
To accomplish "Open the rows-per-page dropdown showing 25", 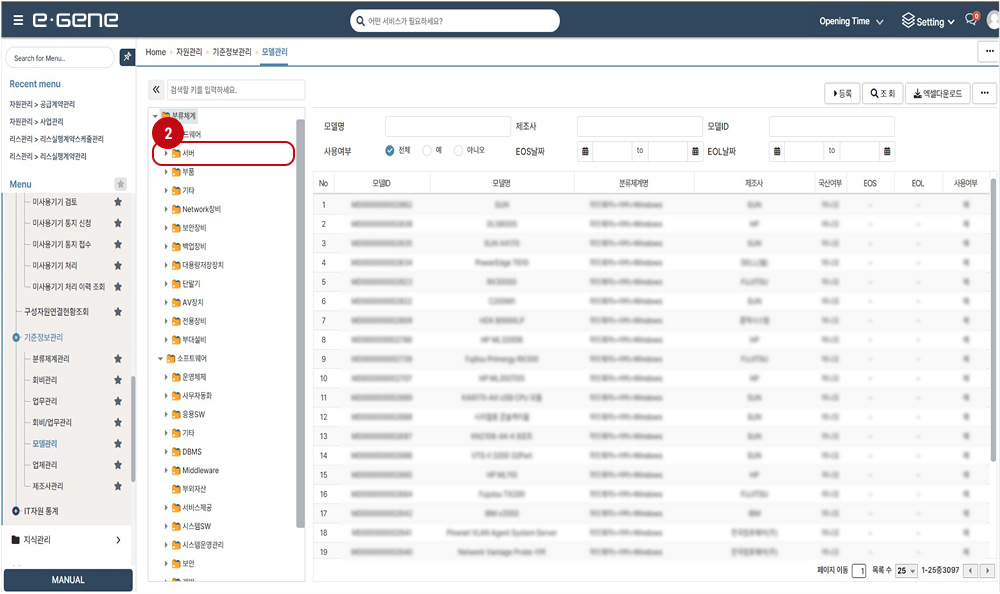I will click(906, 570).
